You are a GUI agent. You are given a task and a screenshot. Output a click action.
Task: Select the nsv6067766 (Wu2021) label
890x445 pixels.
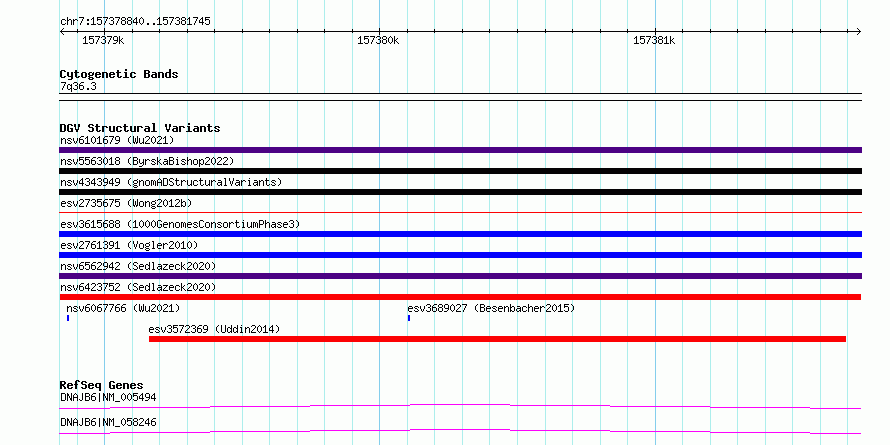(123, 308)
